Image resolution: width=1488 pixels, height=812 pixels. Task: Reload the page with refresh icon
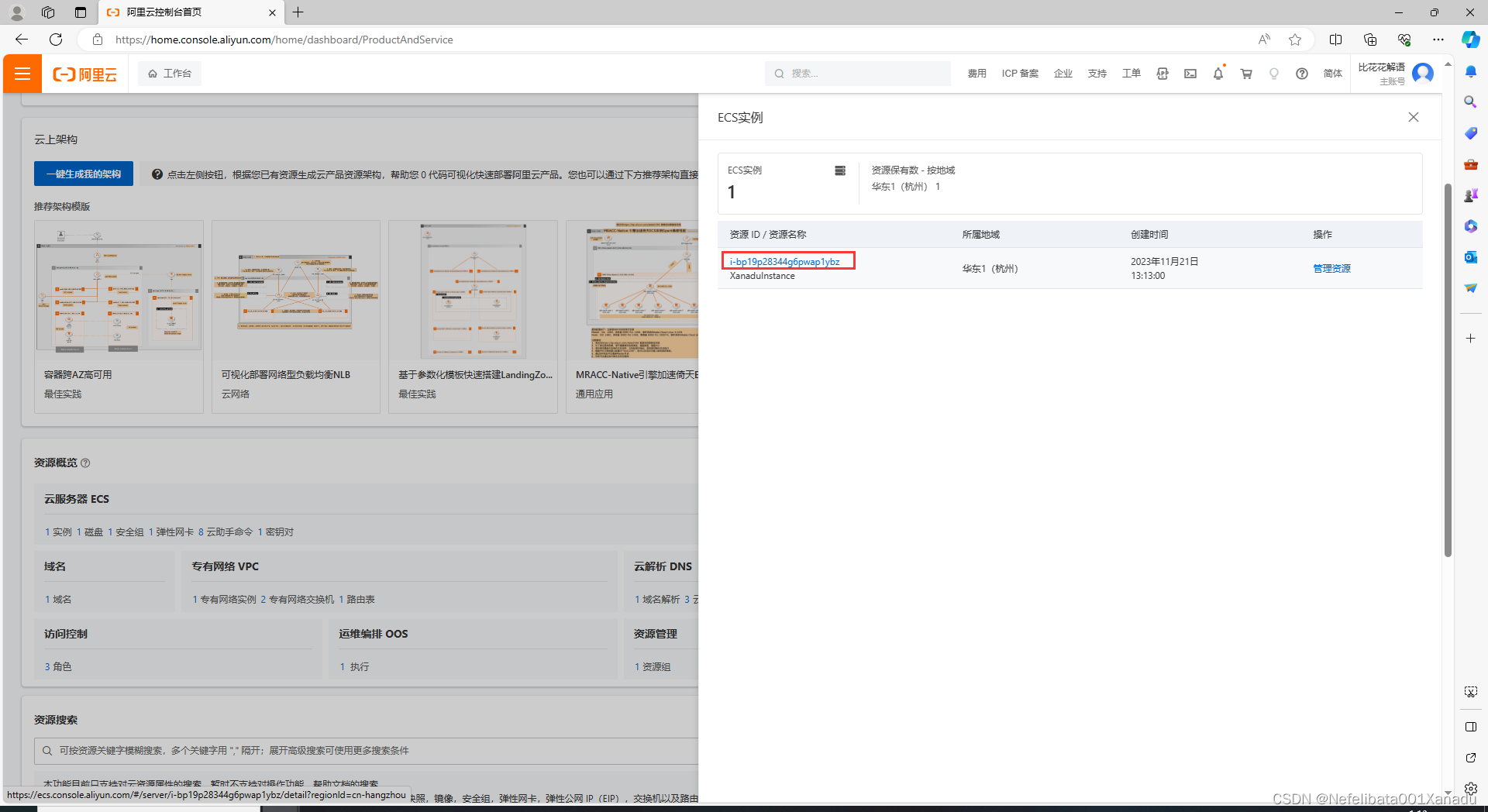click(56, 40)
